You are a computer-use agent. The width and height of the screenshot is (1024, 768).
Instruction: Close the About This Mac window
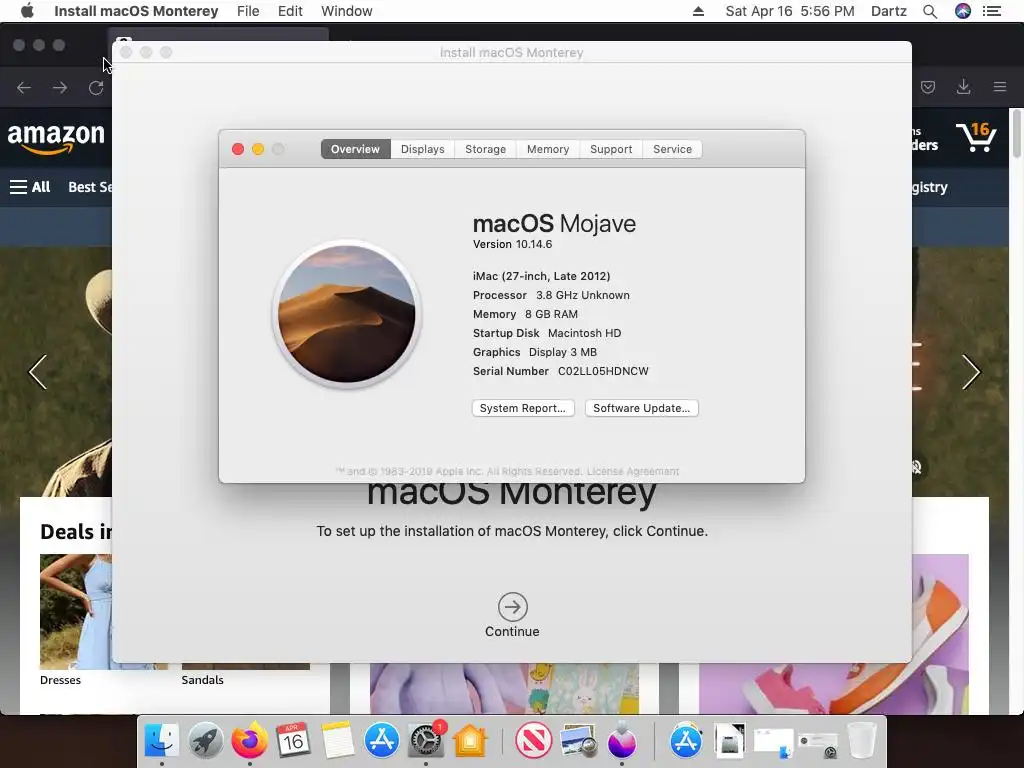[x=238, y=149]
